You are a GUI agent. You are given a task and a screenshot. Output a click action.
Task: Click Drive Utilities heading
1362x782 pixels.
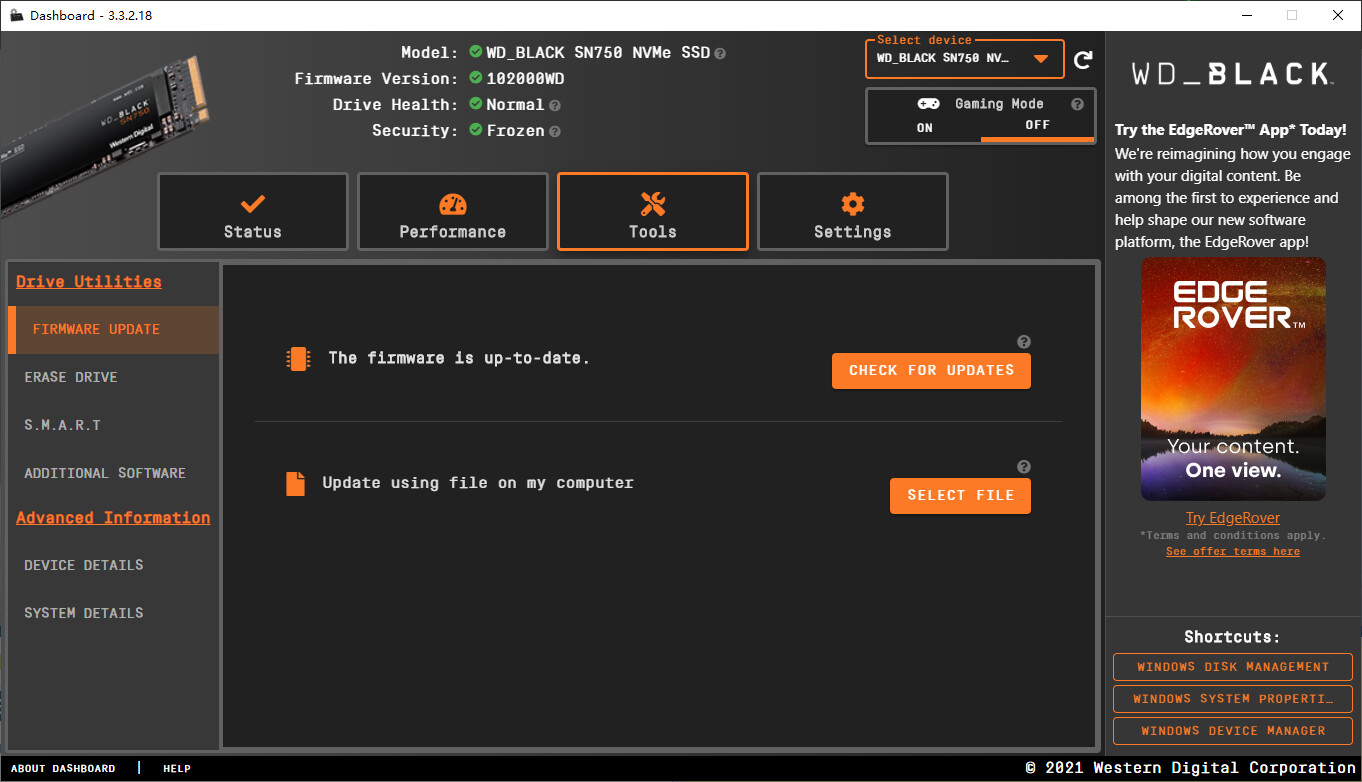89,282
